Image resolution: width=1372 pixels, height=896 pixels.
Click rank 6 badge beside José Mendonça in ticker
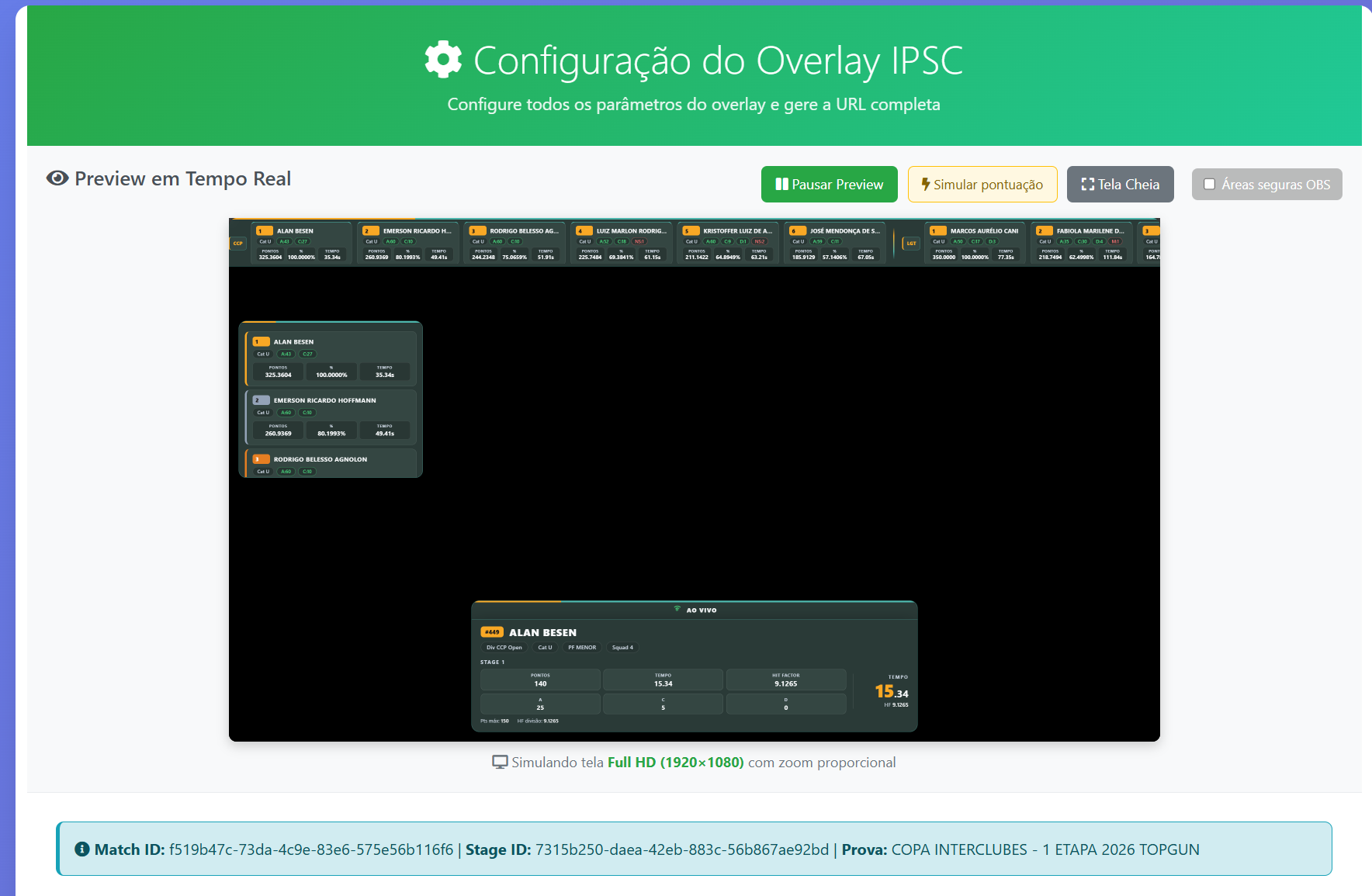[797, 231]
